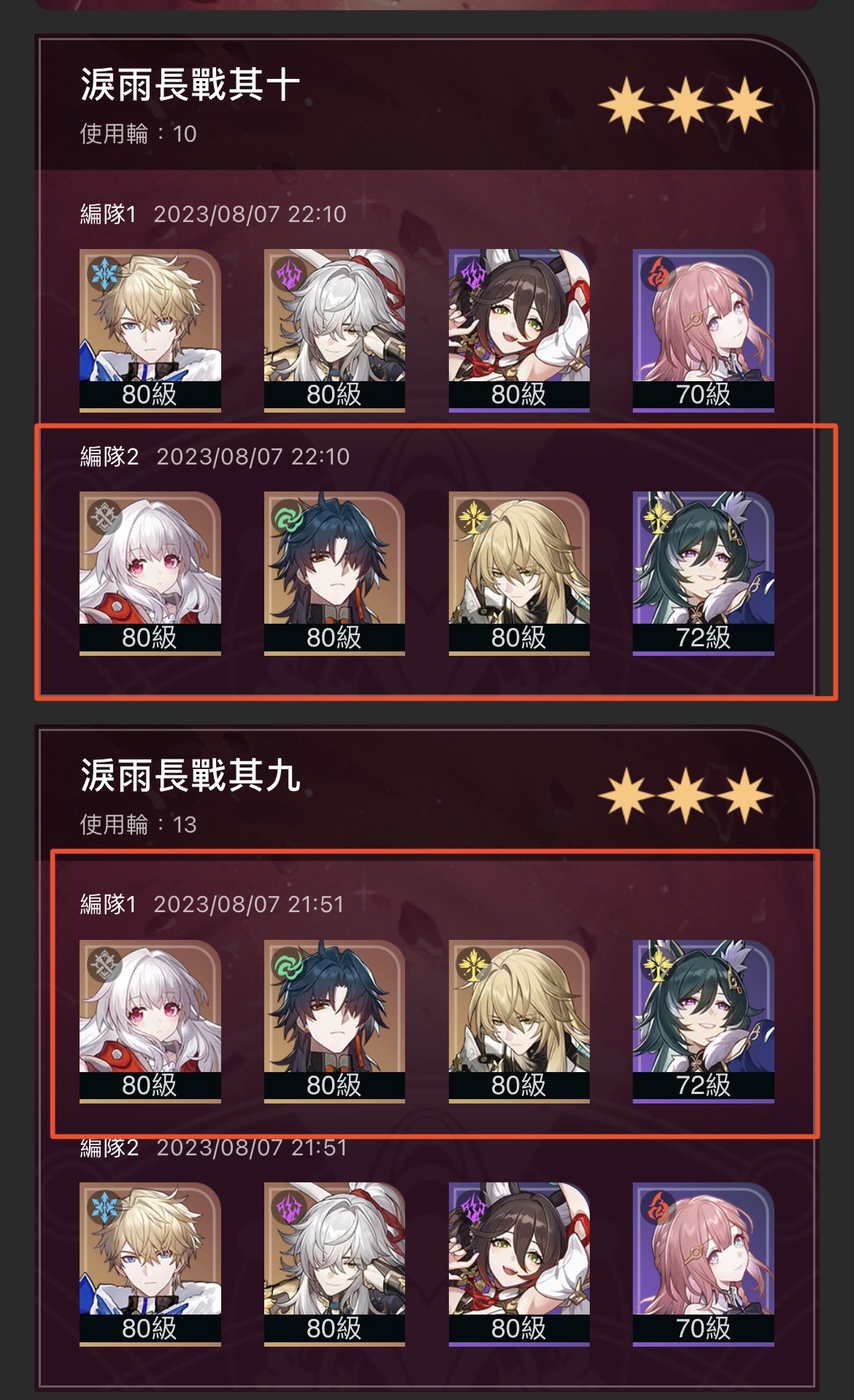The height and width of the screenshot is (1400, 854).
Task: Click Wind element icon on Blade in 其九 編隊1
Action: click(288, 965)
